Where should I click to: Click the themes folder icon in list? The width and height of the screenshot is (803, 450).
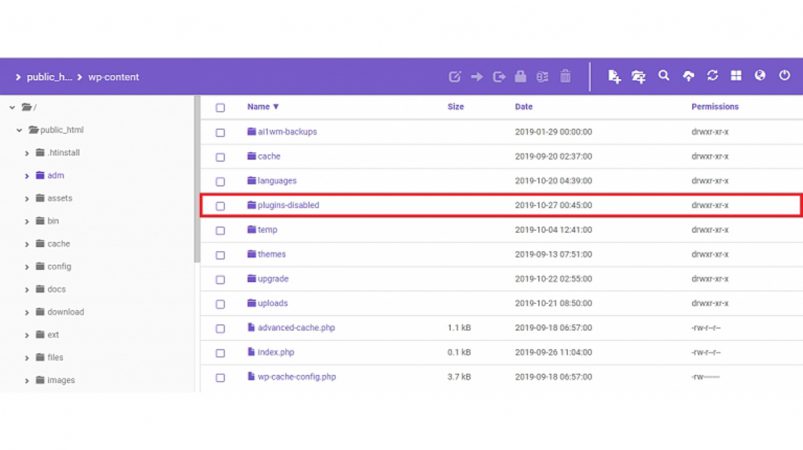pyautogui.click(x=251, y=254)
